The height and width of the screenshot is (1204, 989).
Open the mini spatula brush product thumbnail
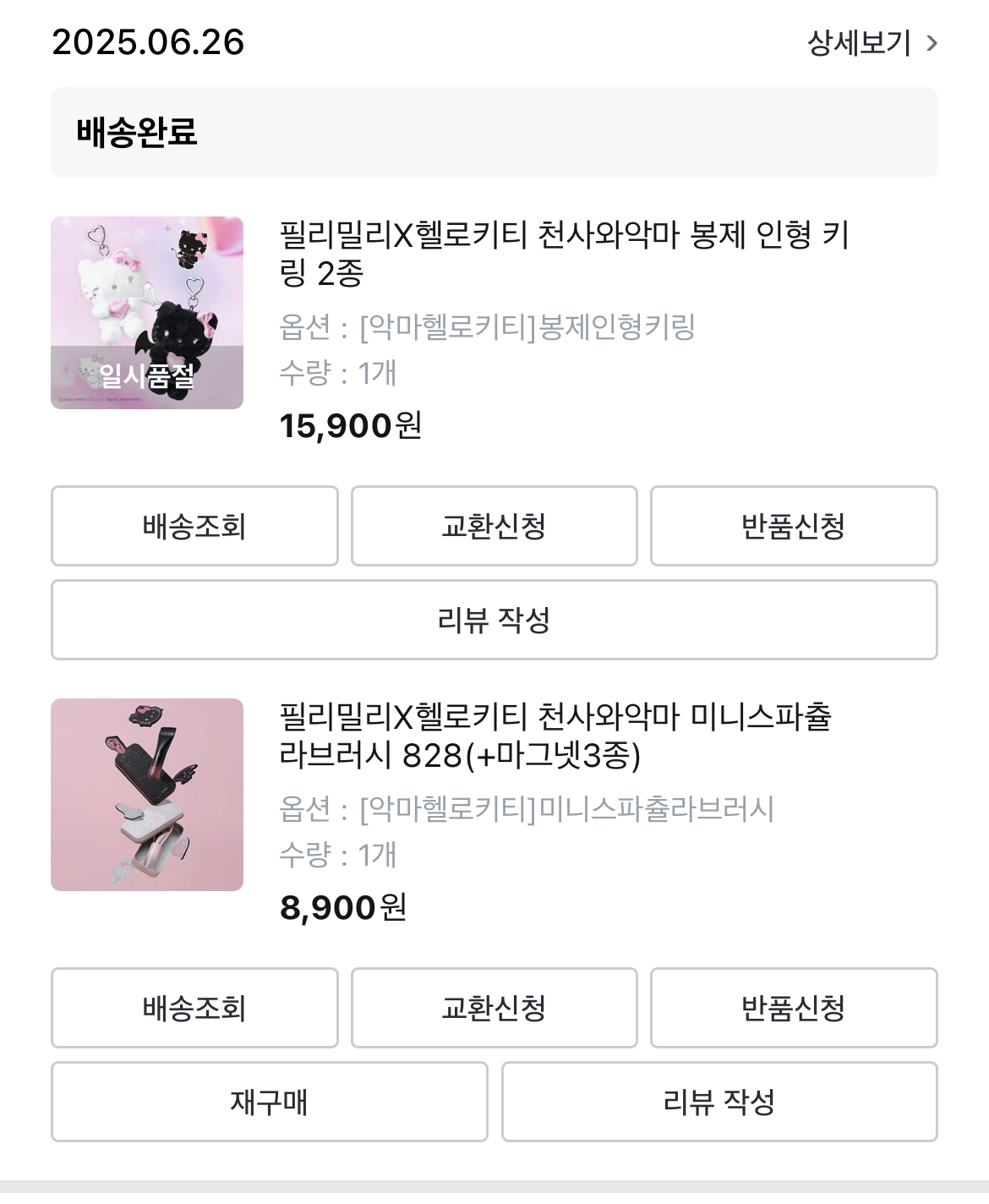point(147,795)
